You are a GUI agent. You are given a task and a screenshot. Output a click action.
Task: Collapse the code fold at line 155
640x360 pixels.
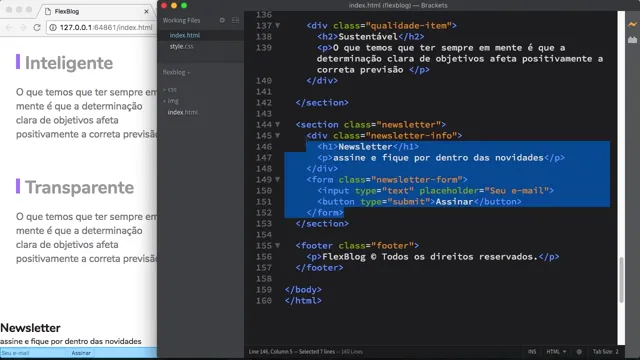(x=278, y=246)
